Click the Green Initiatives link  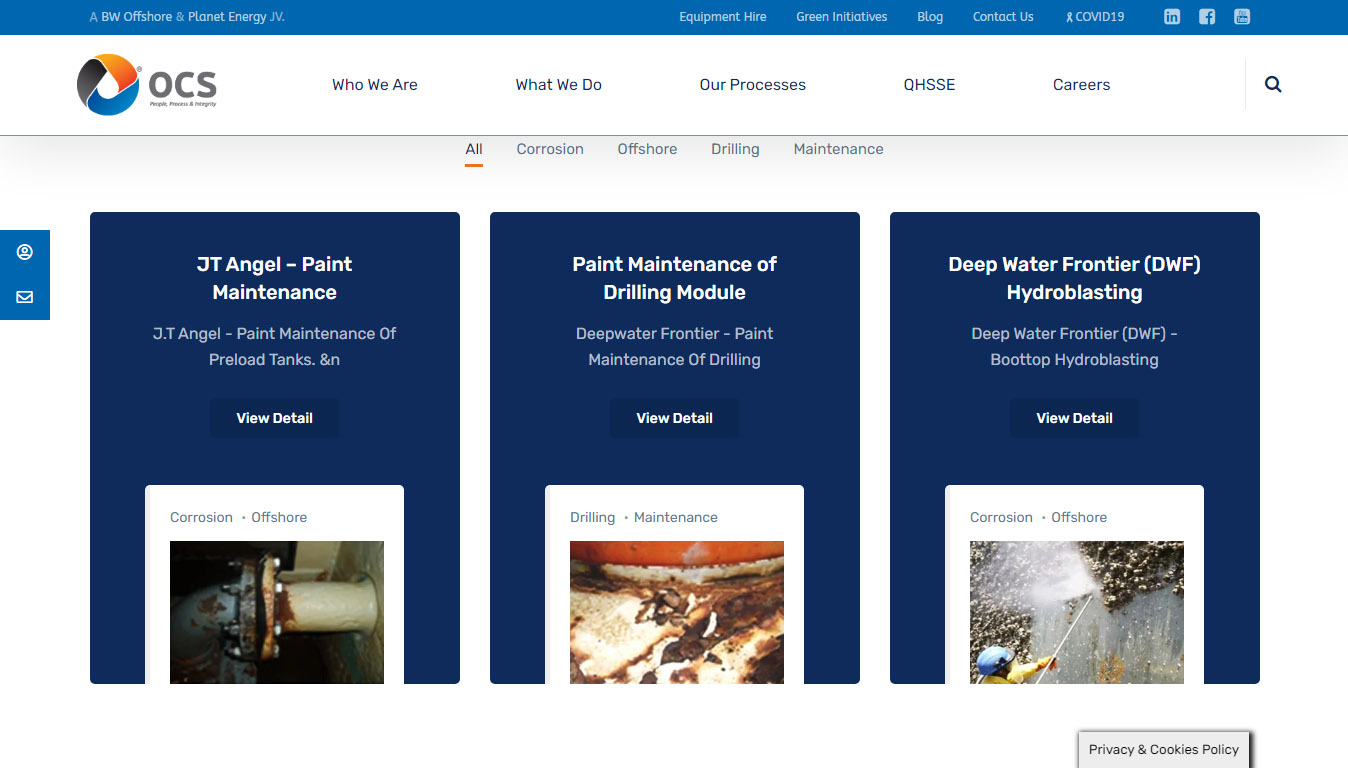841,16
